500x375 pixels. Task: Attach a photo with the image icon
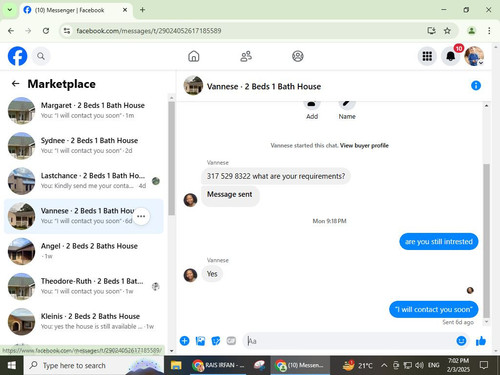click(x=200, y=341)
